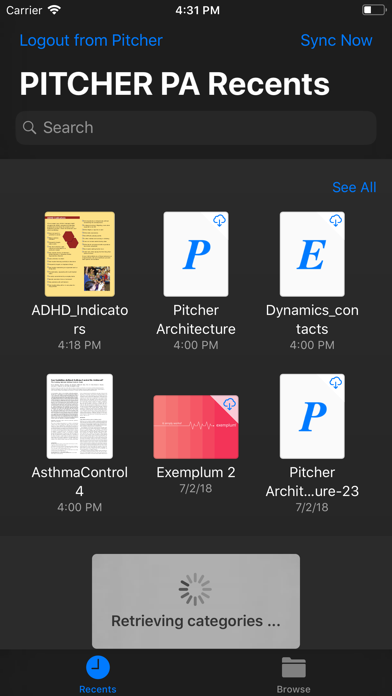The height and width of the screenshot is (696, 392).
Task: Tap the PITCHER PA Recents heading
Action: 174,84
